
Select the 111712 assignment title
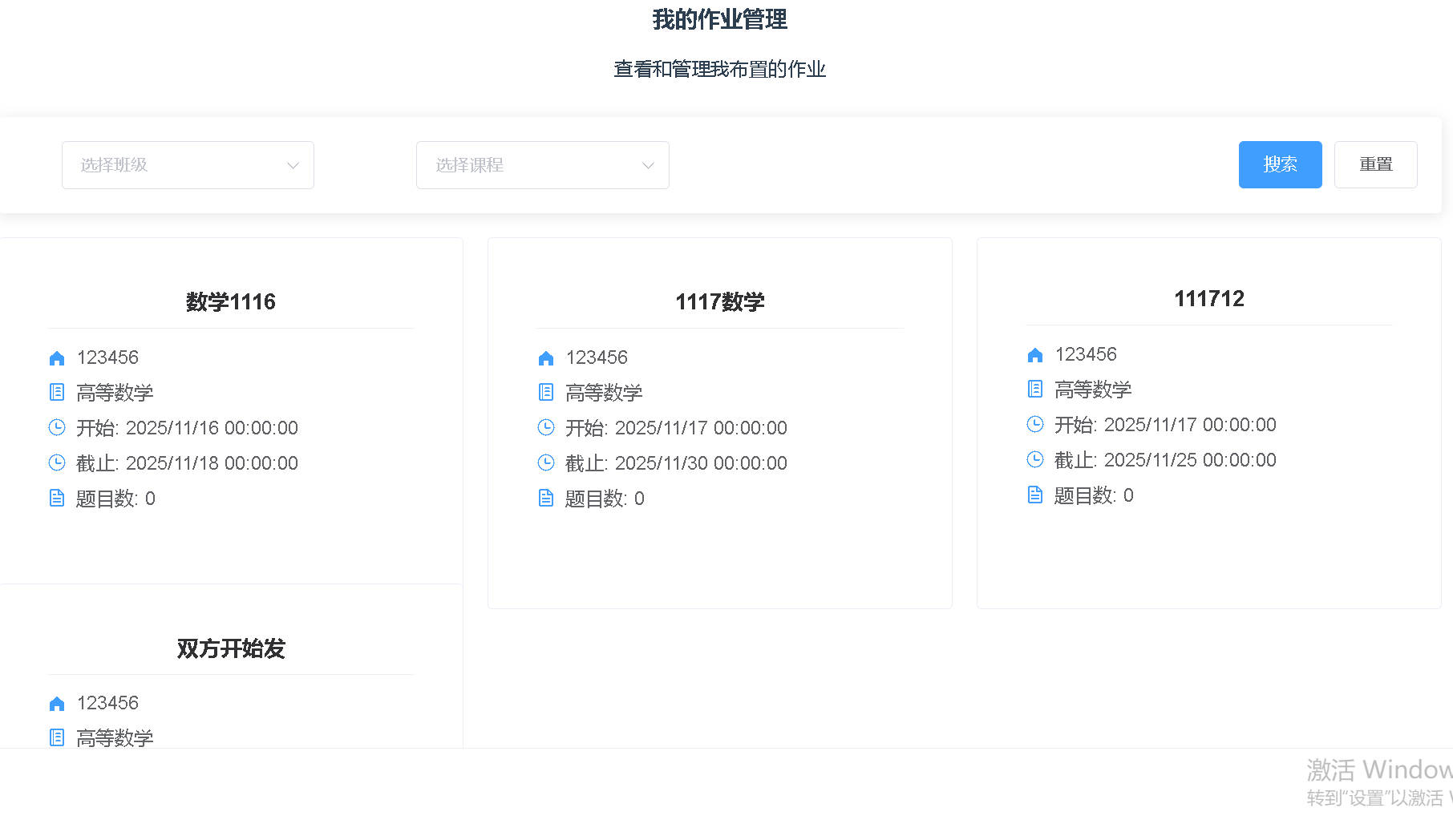pos(1209,298)
